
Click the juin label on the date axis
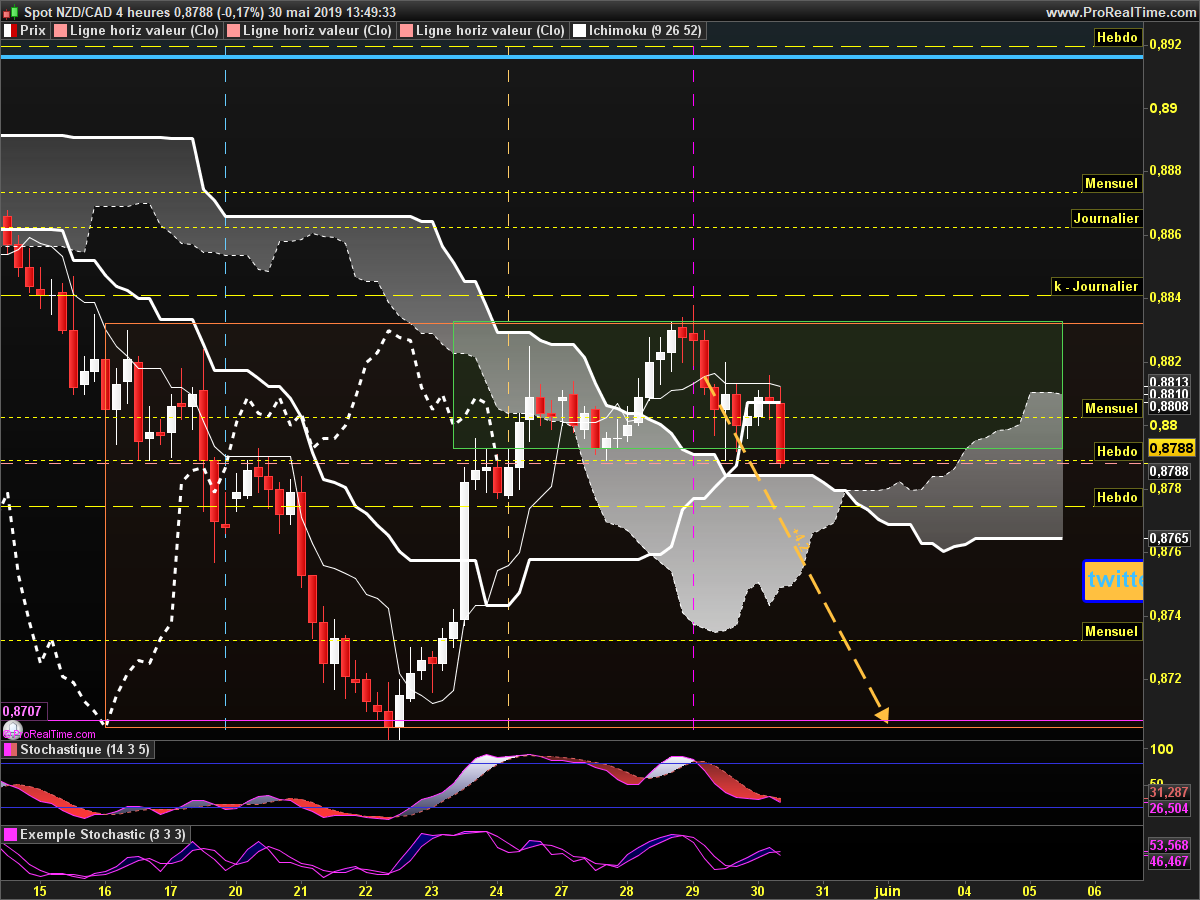click(887, 890)
